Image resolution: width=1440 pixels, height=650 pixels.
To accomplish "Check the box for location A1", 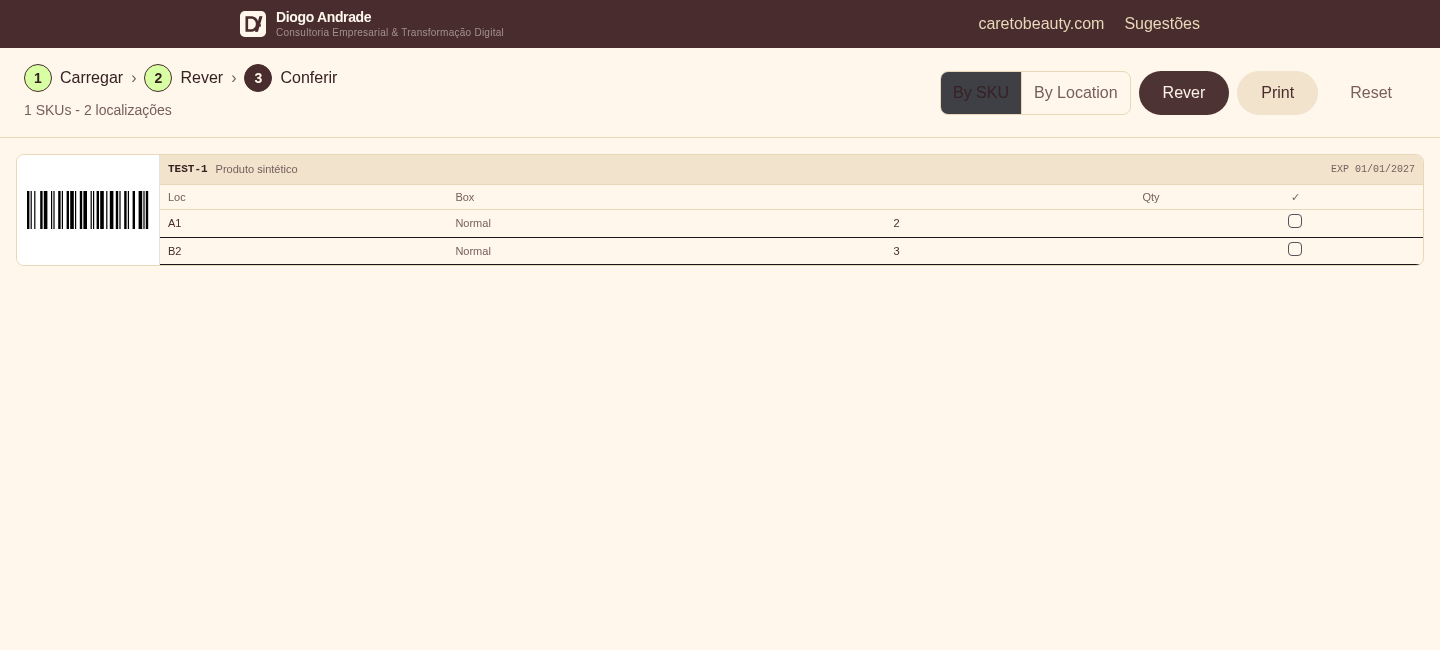I will [x=1295, y=221].
